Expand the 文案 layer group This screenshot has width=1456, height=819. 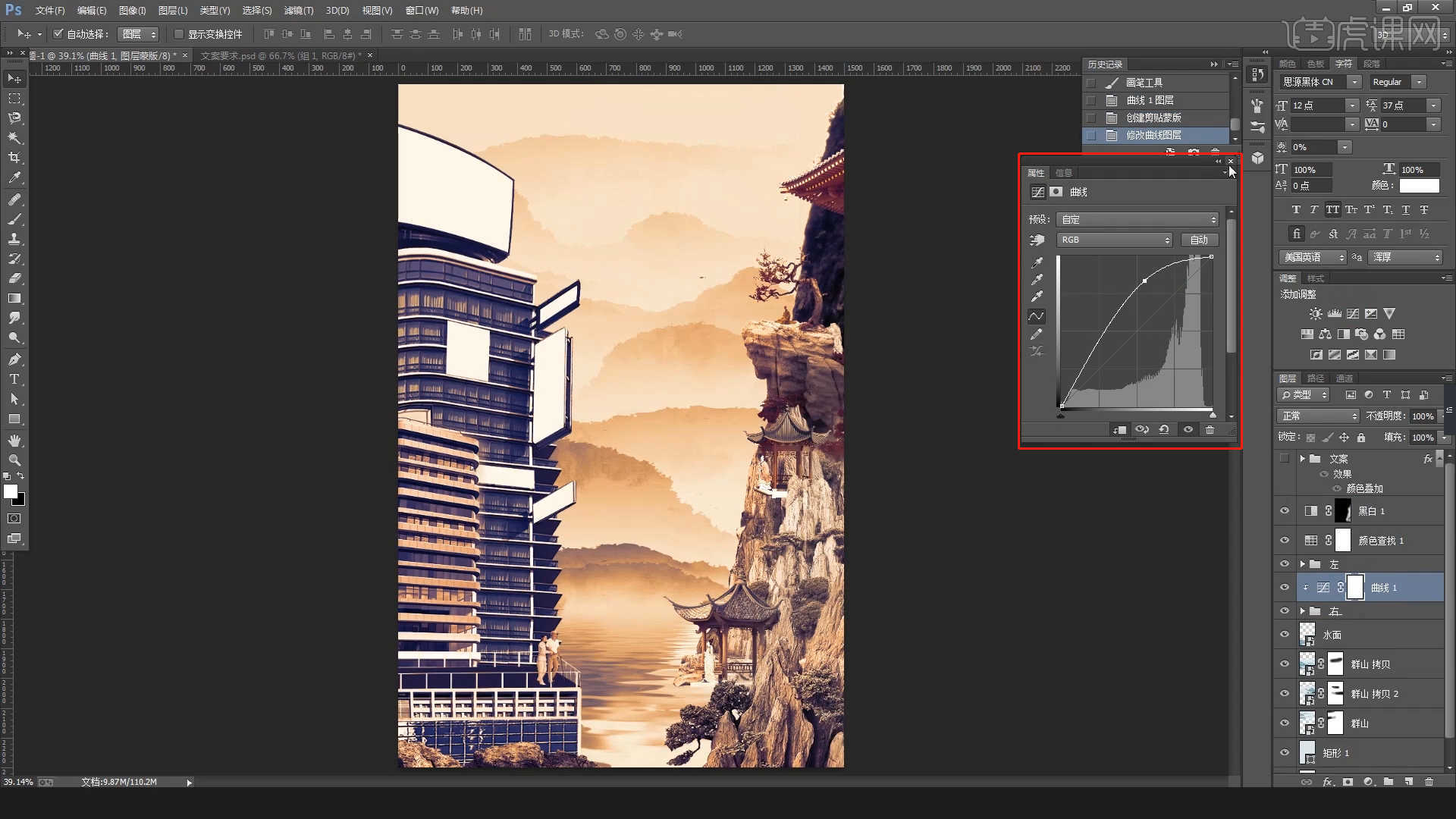(x=1302, y=459)
